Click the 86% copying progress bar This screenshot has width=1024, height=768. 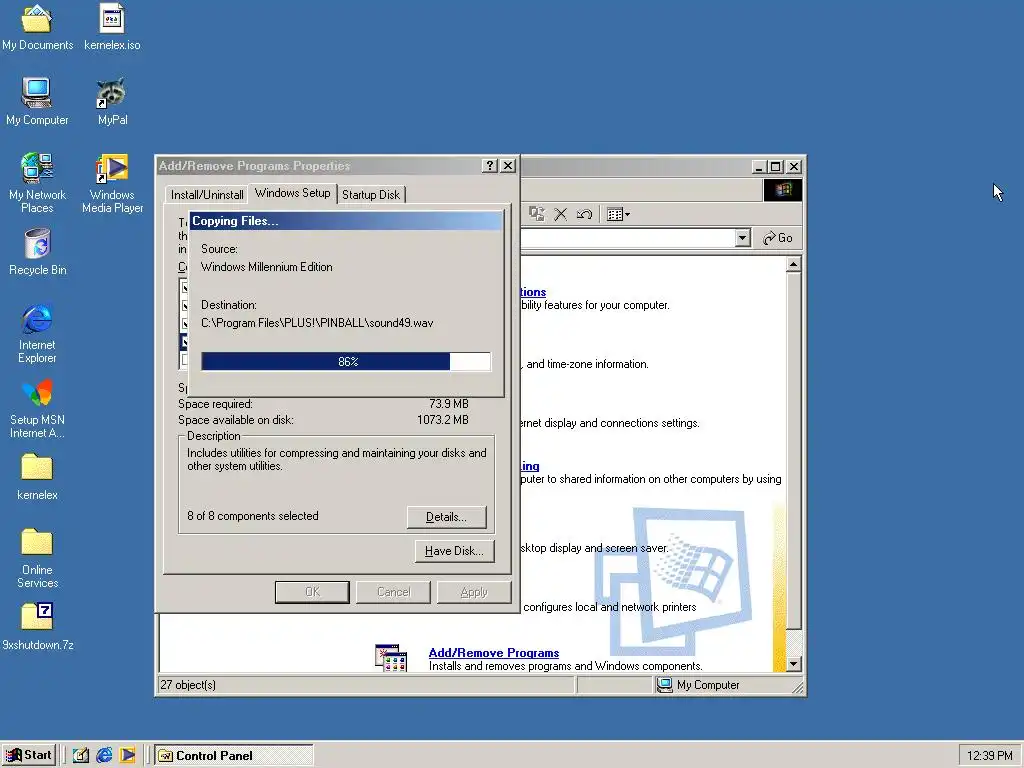tap(345, 361)
